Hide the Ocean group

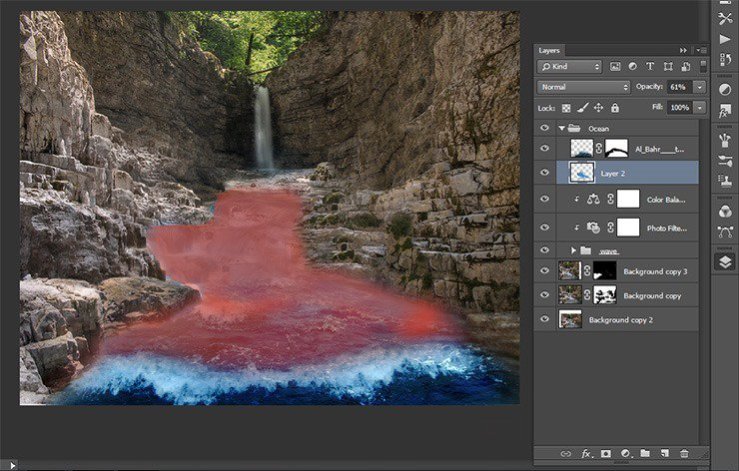[545, 128]
